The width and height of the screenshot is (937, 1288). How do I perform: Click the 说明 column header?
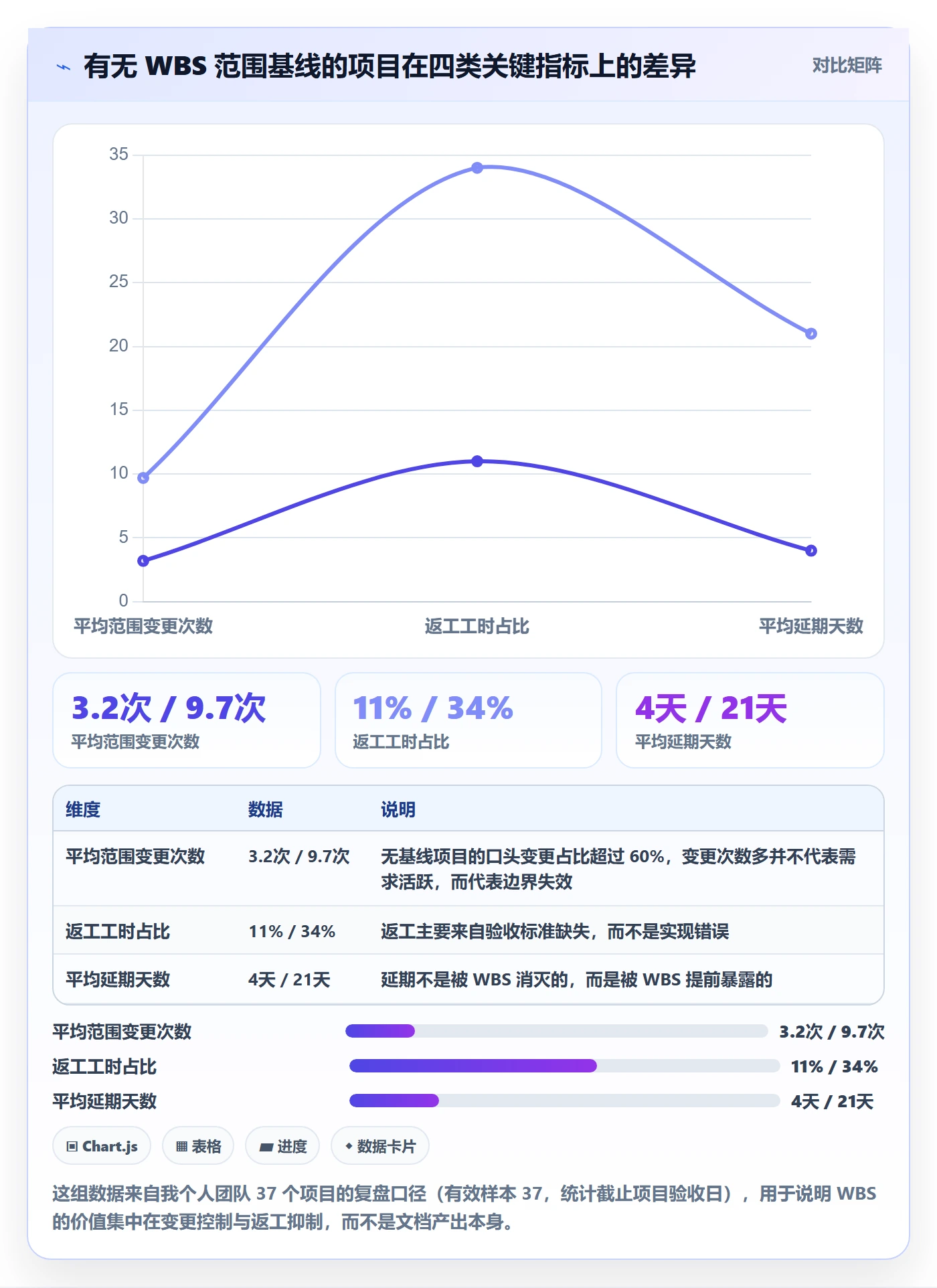click(x=398, y=809)
